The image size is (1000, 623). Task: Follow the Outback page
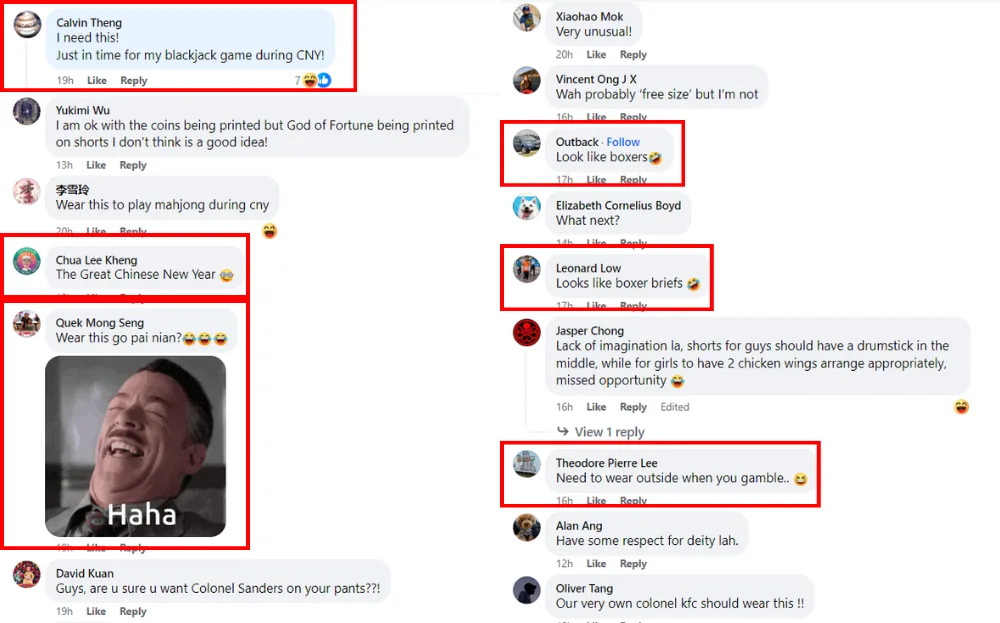tap(623, 142)
